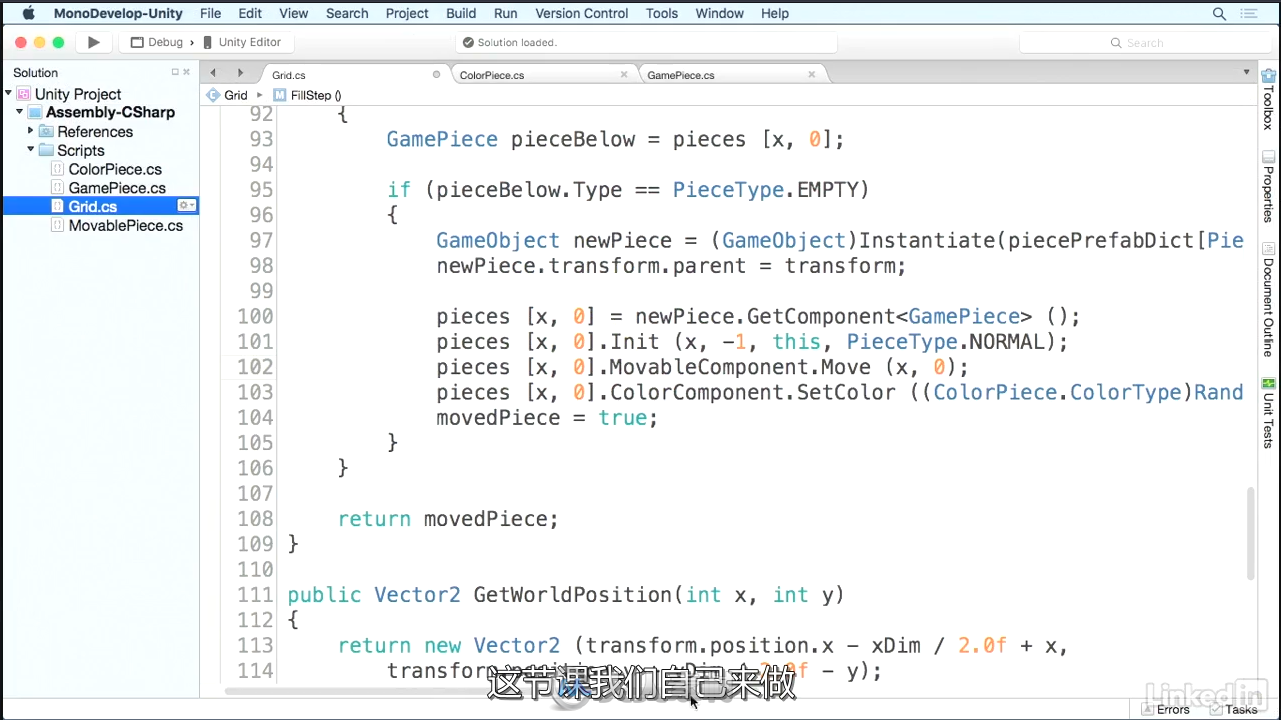
Task: Collapse the Unity Project tree node
Action: (9, 93)
